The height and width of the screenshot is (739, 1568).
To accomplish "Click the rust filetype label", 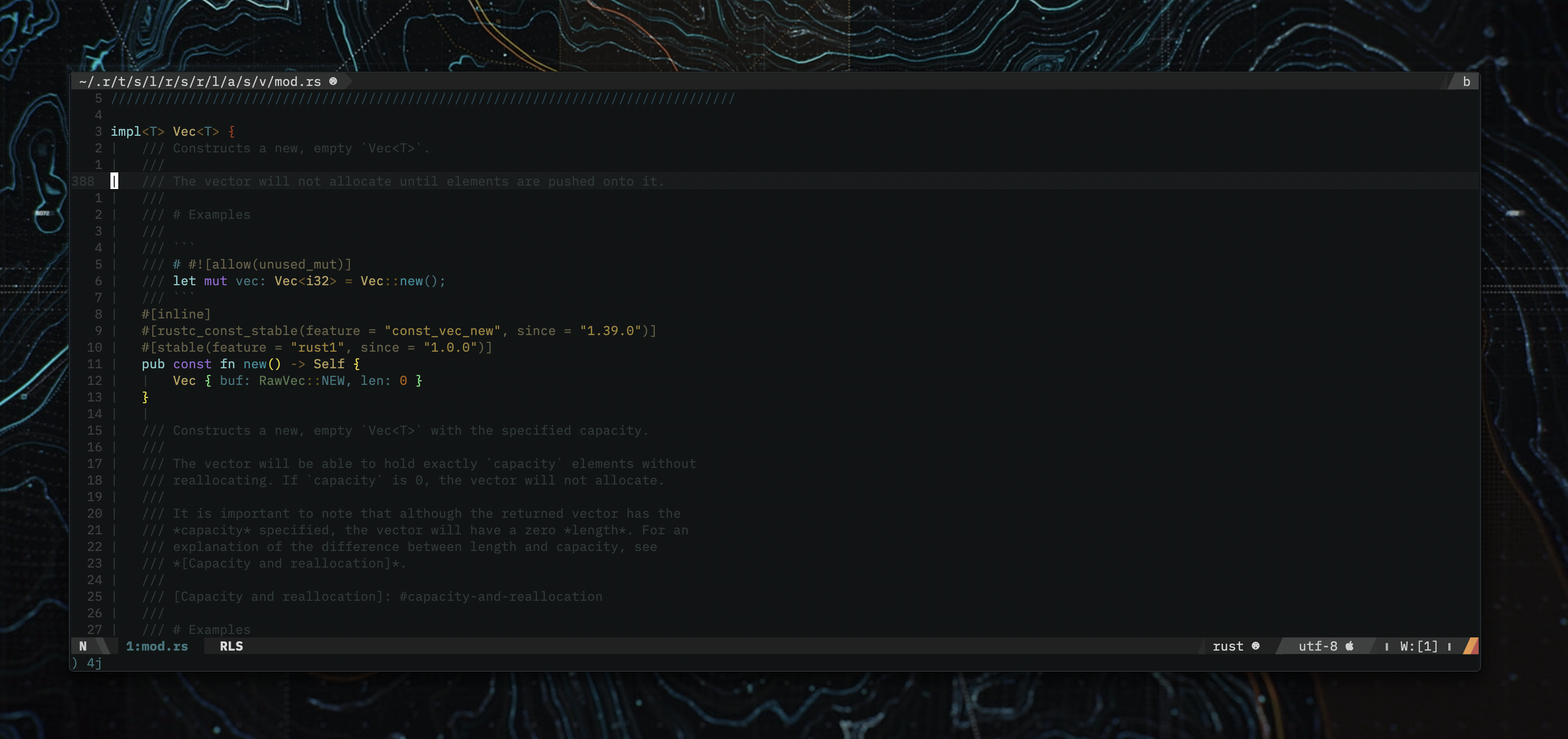I will pyautogui.click(x=1228, y=646).
